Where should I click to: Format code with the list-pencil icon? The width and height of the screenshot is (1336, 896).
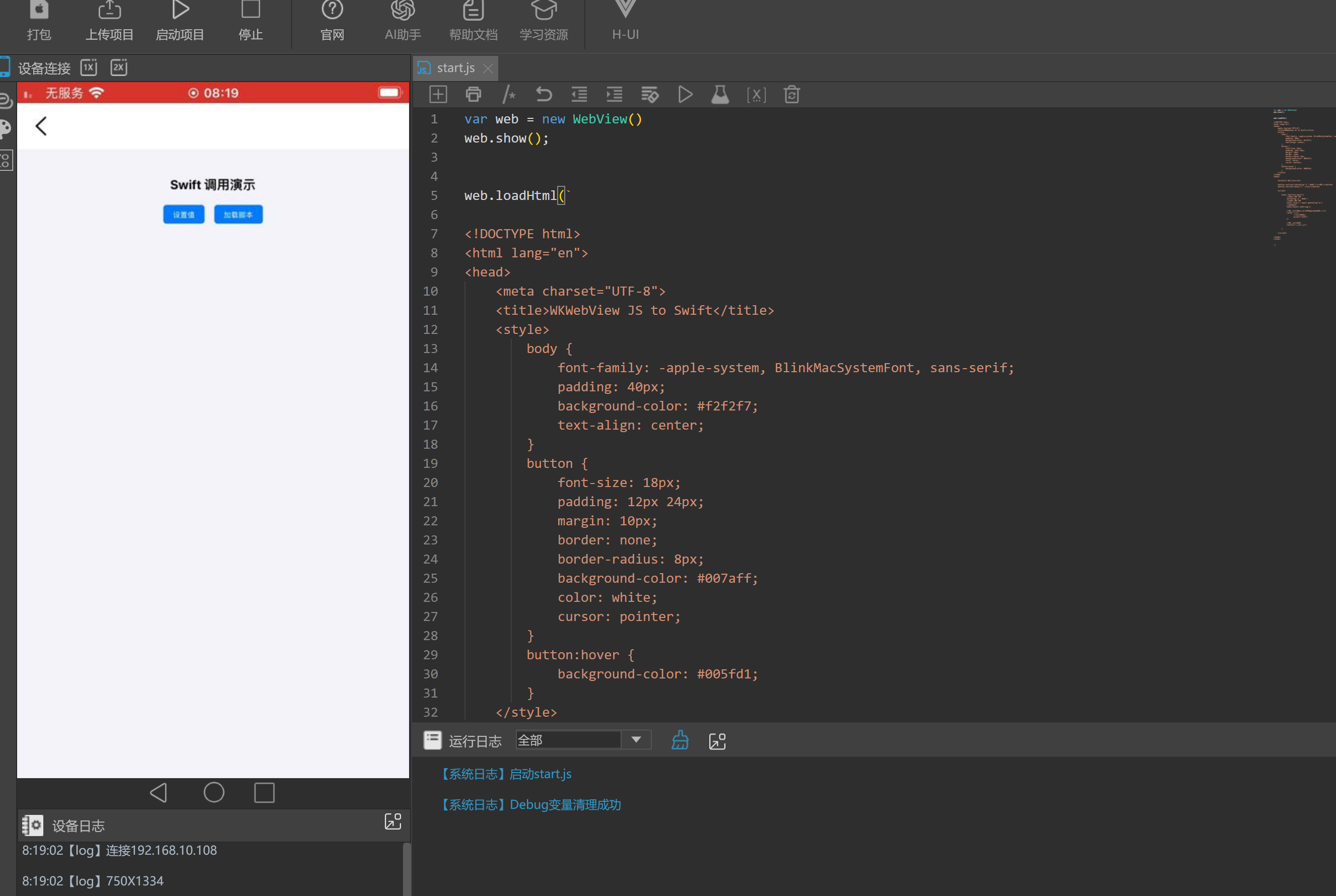tap(650, 94)
